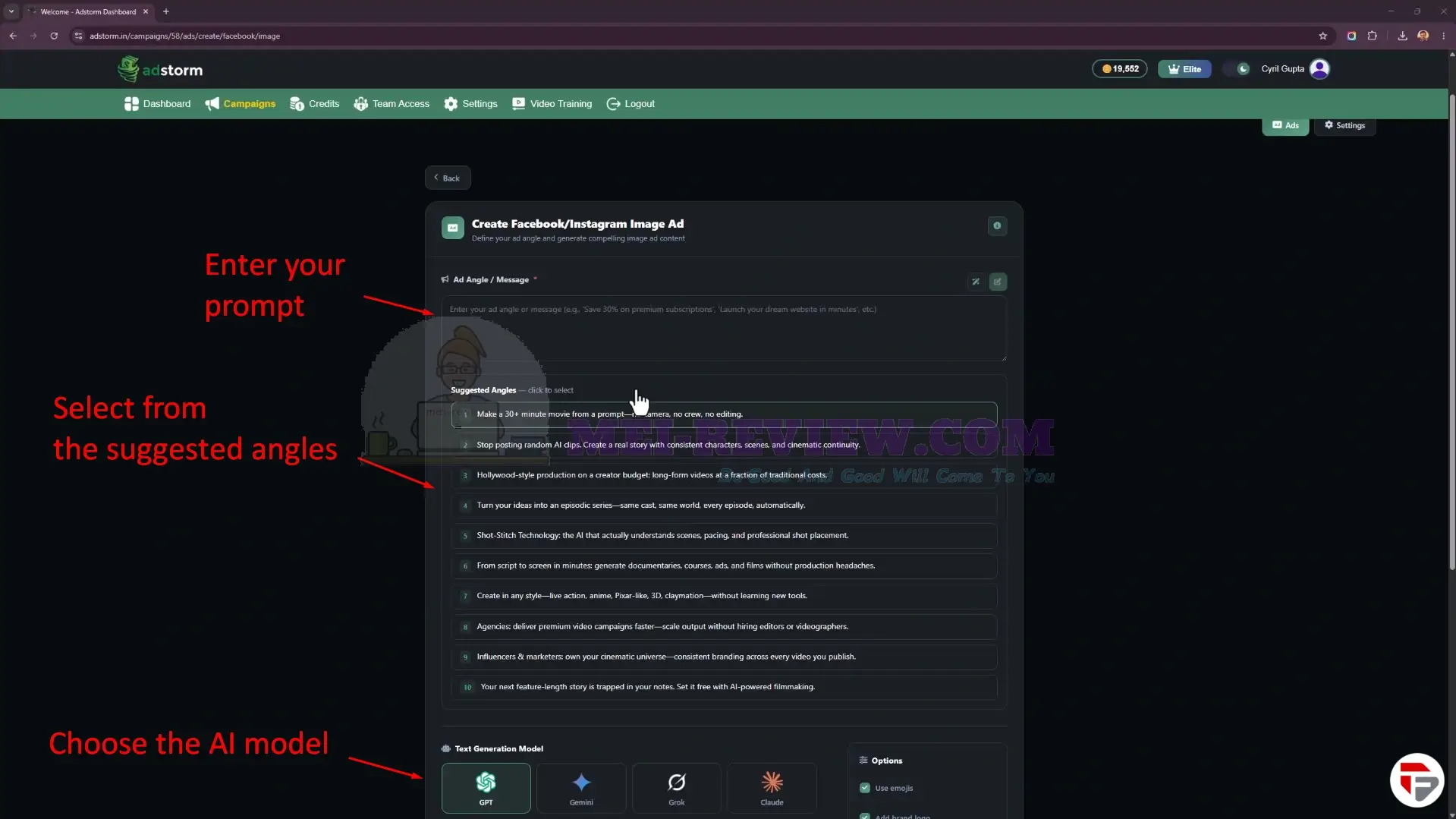This screenshot has height=819, width=1456.
Task: Click into the Ad Angle / Message field
Action: (x=724, y=329)
